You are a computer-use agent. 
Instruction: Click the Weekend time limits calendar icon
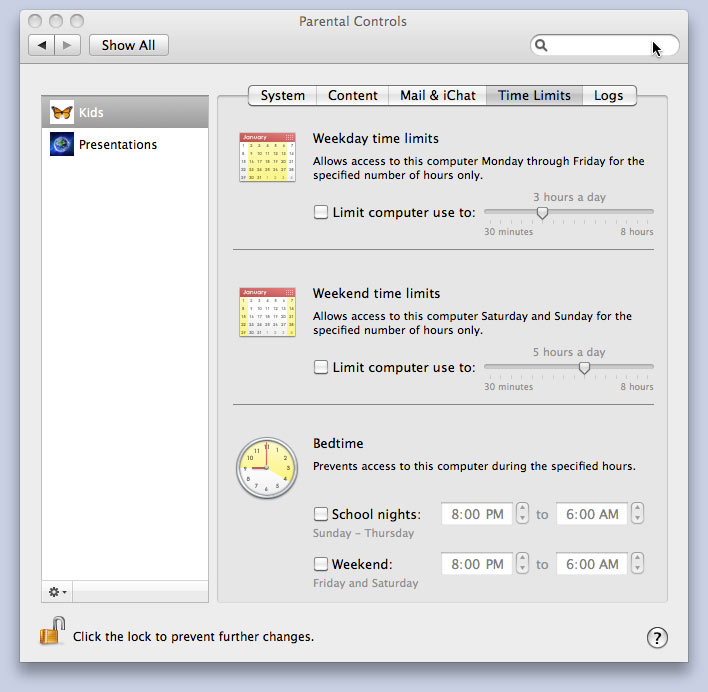coord(267,312)
